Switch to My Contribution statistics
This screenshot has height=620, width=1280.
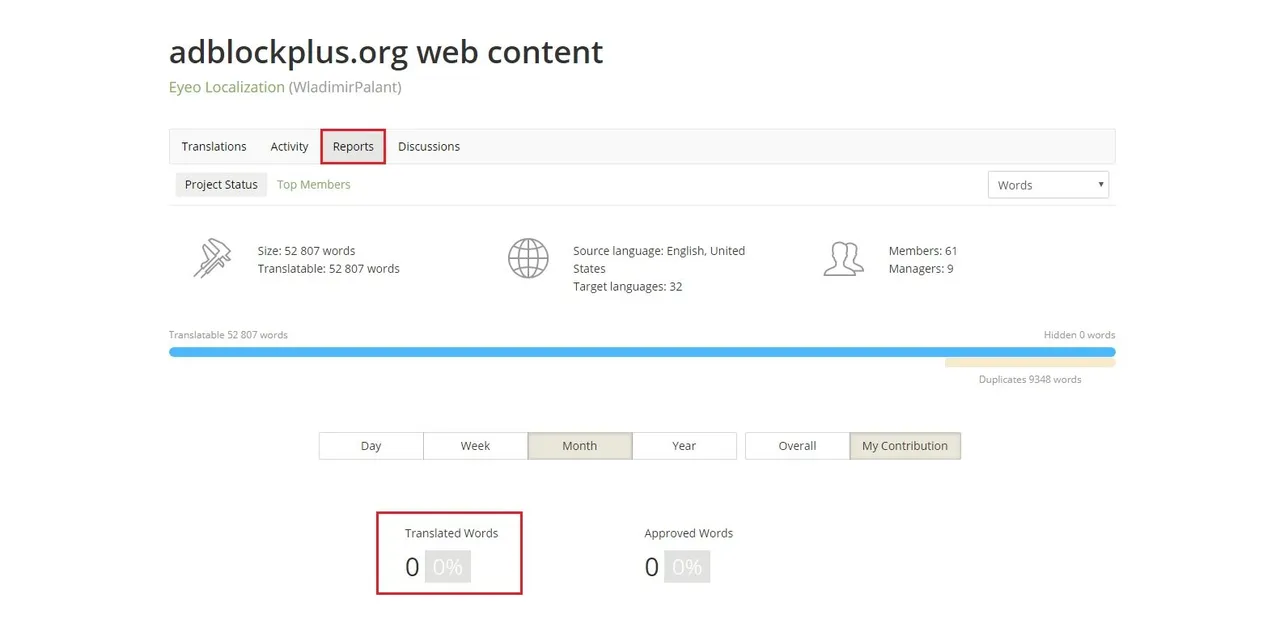click(905, 446)
